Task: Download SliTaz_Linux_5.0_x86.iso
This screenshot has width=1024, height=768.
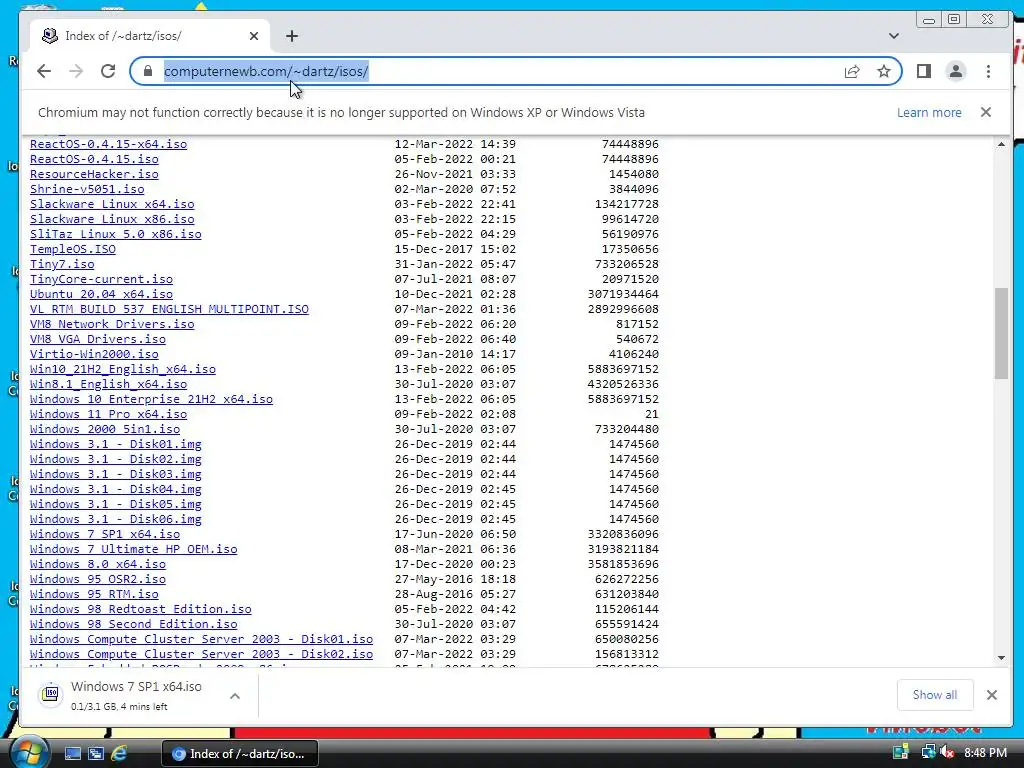Action: click(116, 234)
